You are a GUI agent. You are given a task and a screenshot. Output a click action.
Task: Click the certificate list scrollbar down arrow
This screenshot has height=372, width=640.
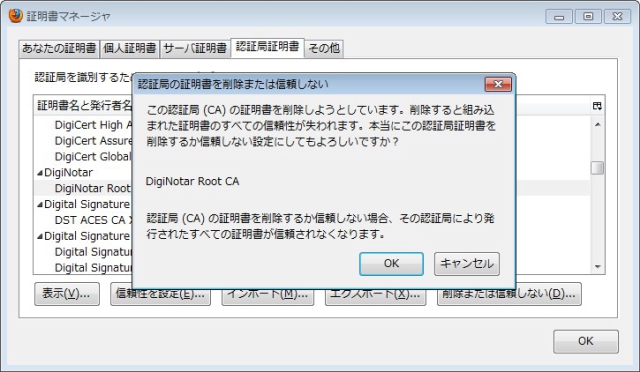coord(598,267)
